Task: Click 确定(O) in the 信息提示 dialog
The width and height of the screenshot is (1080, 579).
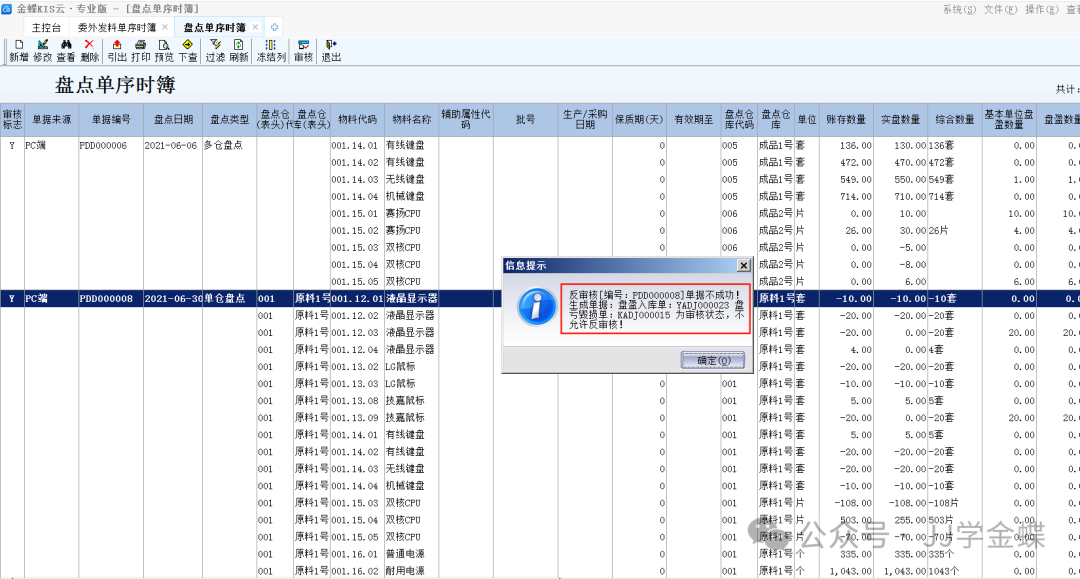Action: coord(713,360)
